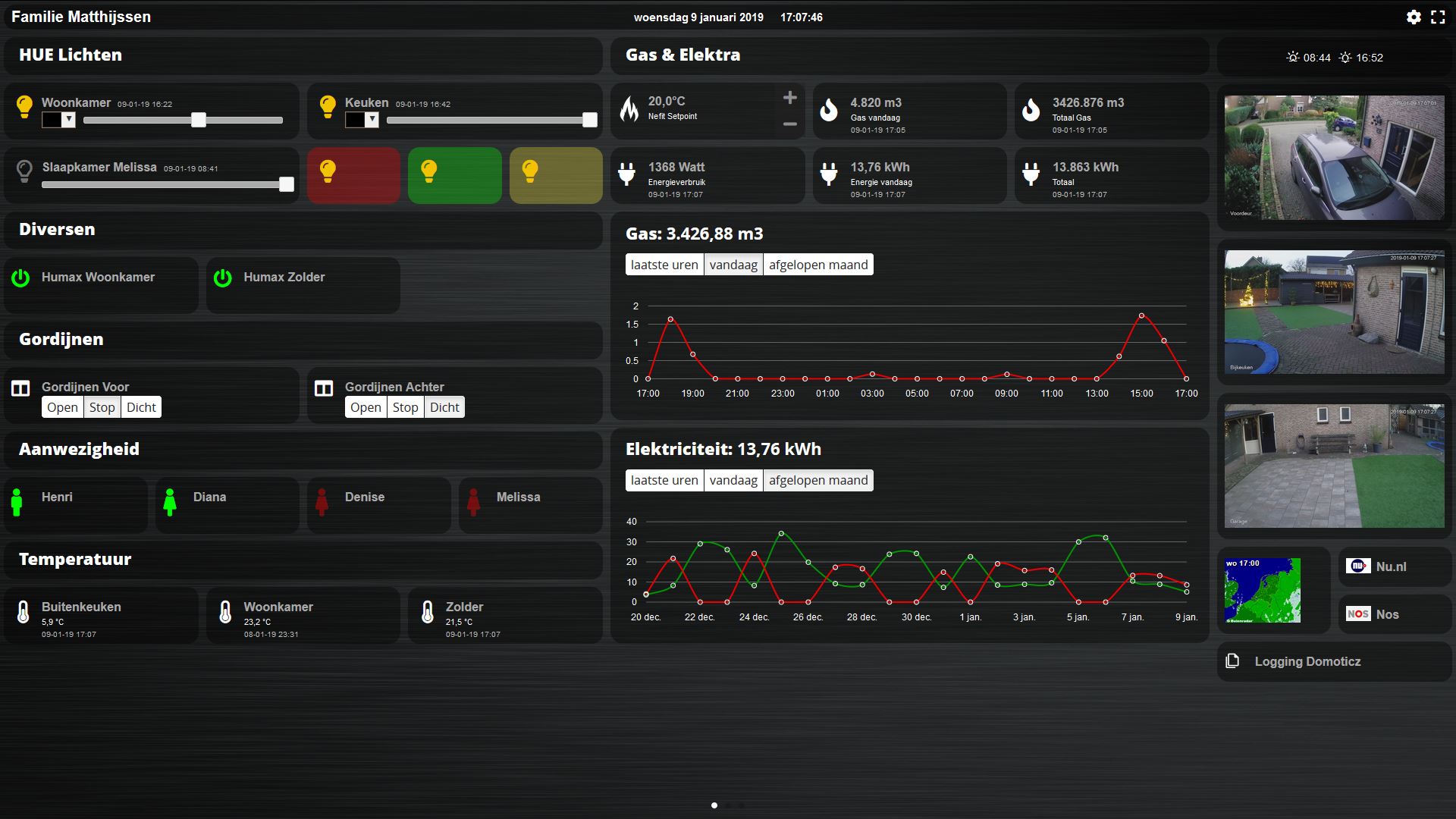The height and width of the screenshot is (819, 1456).
Task: Select 'laatste uren' in Elektriciteit chart
Action: (664, 480)
